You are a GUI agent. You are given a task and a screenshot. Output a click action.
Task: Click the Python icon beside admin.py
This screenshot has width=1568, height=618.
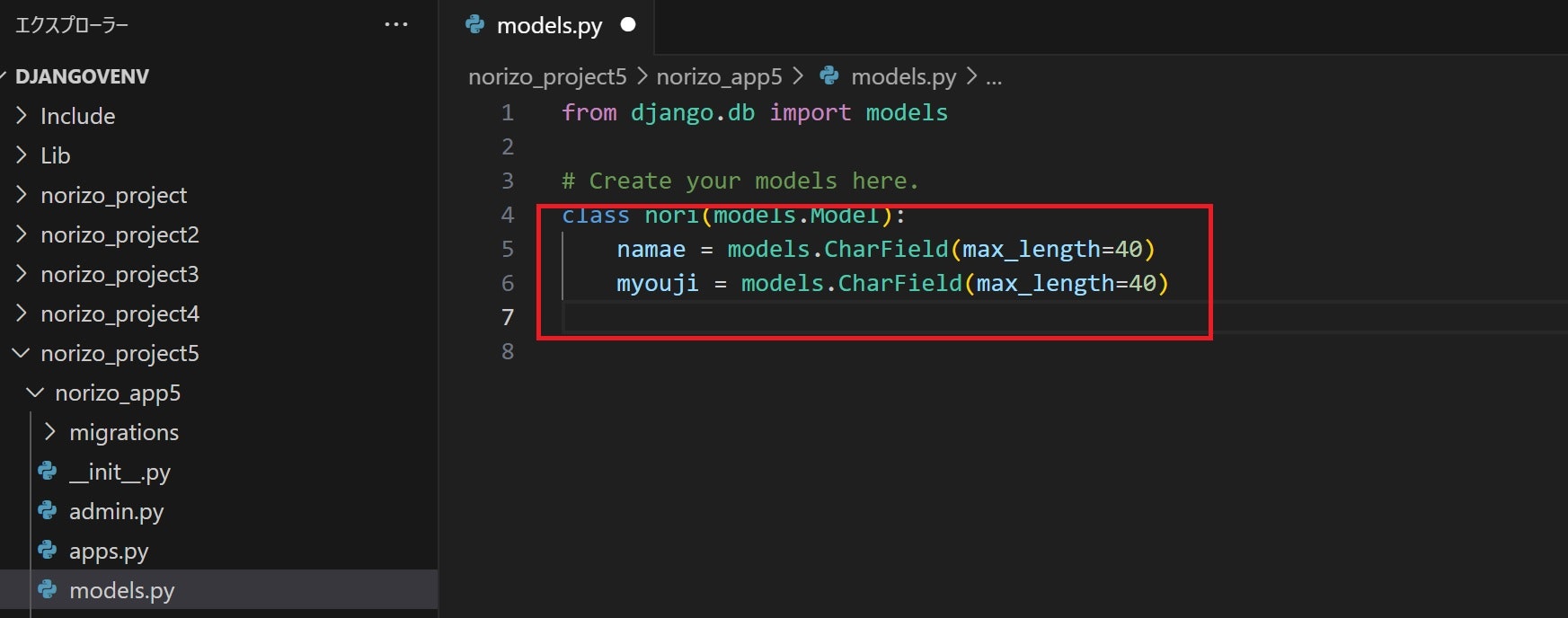tap(48, 511)
